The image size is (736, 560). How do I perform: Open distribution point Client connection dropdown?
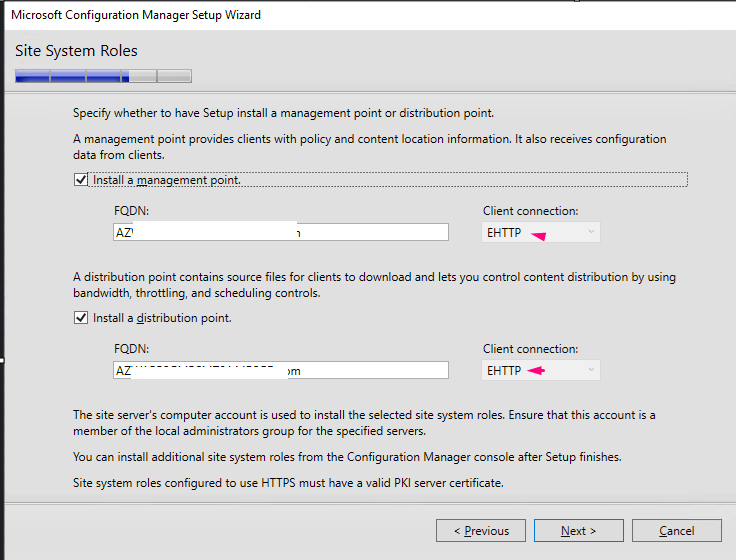pyautogui.click(x=541, y=370)
